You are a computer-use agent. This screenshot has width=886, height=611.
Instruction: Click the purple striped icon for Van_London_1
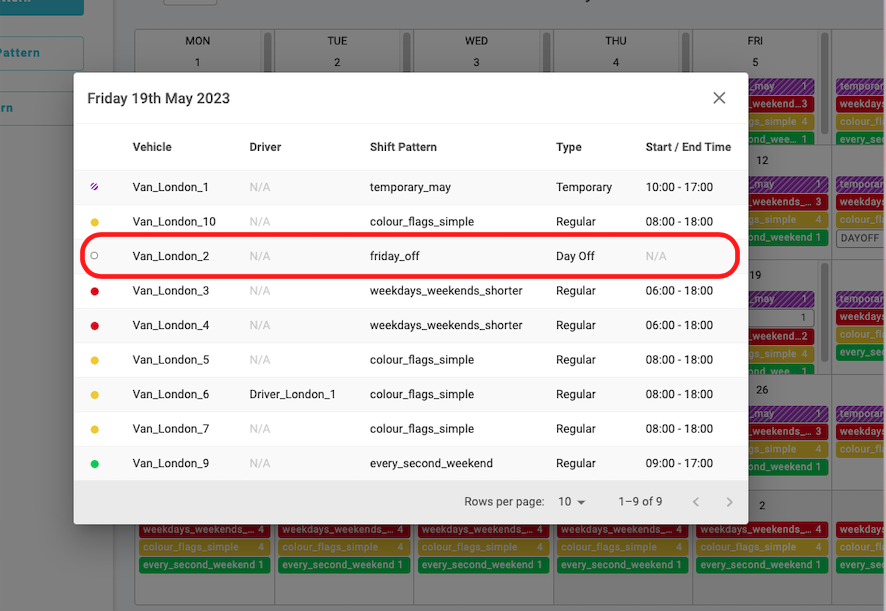(x=95, y=187)
